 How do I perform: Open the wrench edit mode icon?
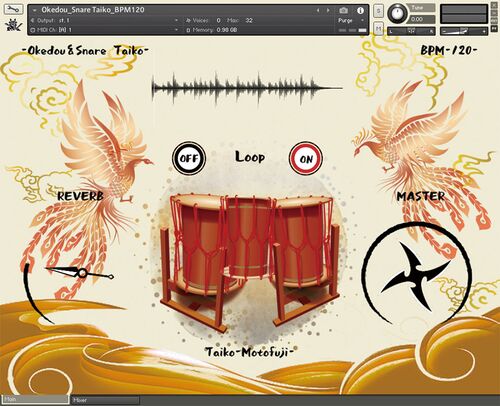tap(13, 9)
